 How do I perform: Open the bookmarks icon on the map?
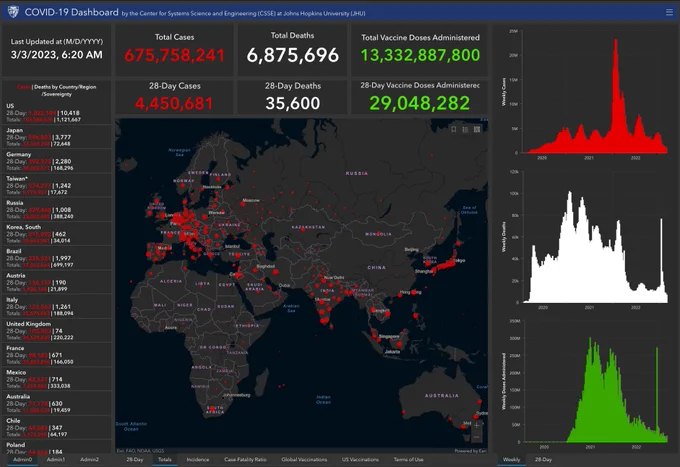click(454, 129)
